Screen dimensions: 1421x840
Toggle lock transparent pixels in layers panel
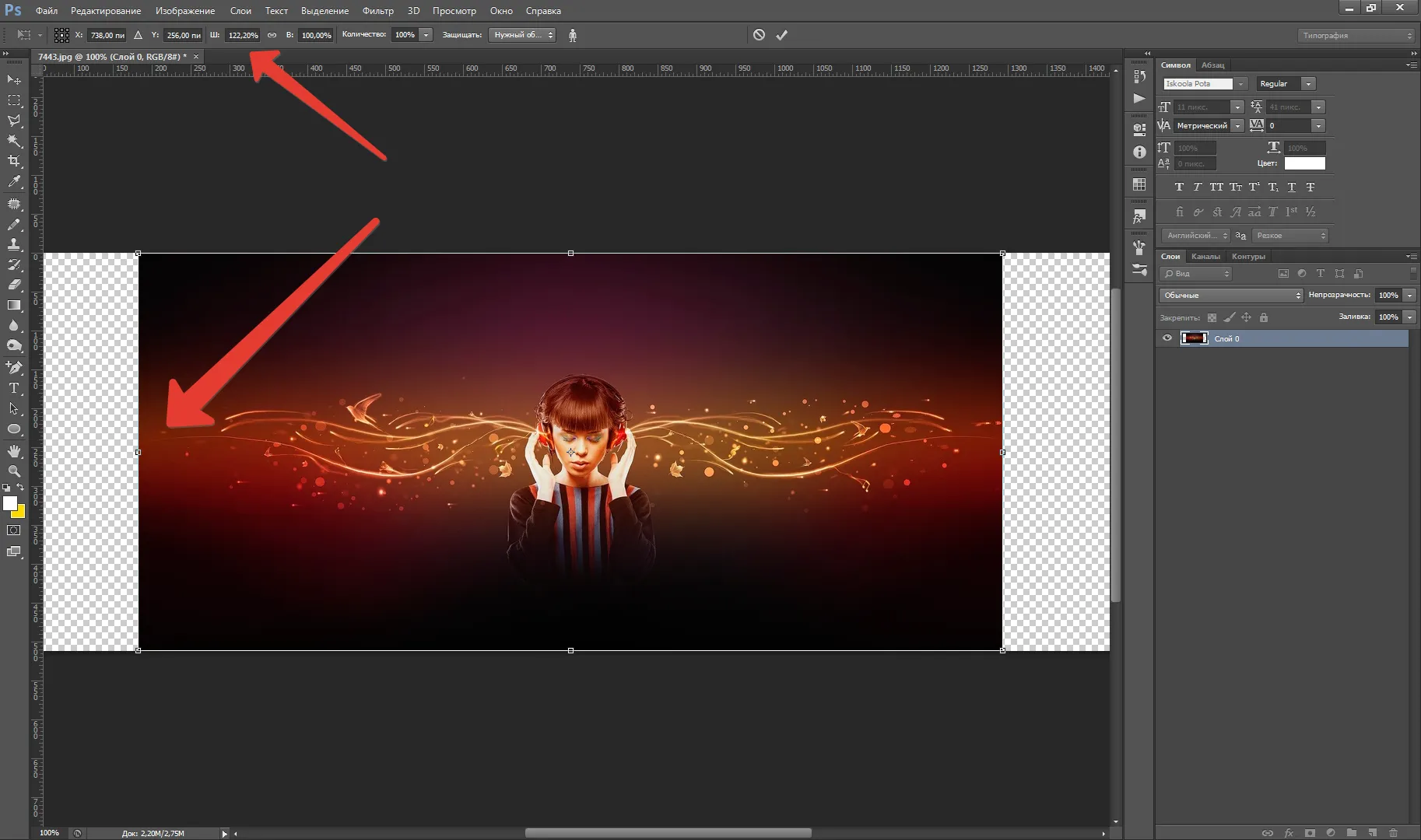pyautogui.click(x=1212, y=317)
